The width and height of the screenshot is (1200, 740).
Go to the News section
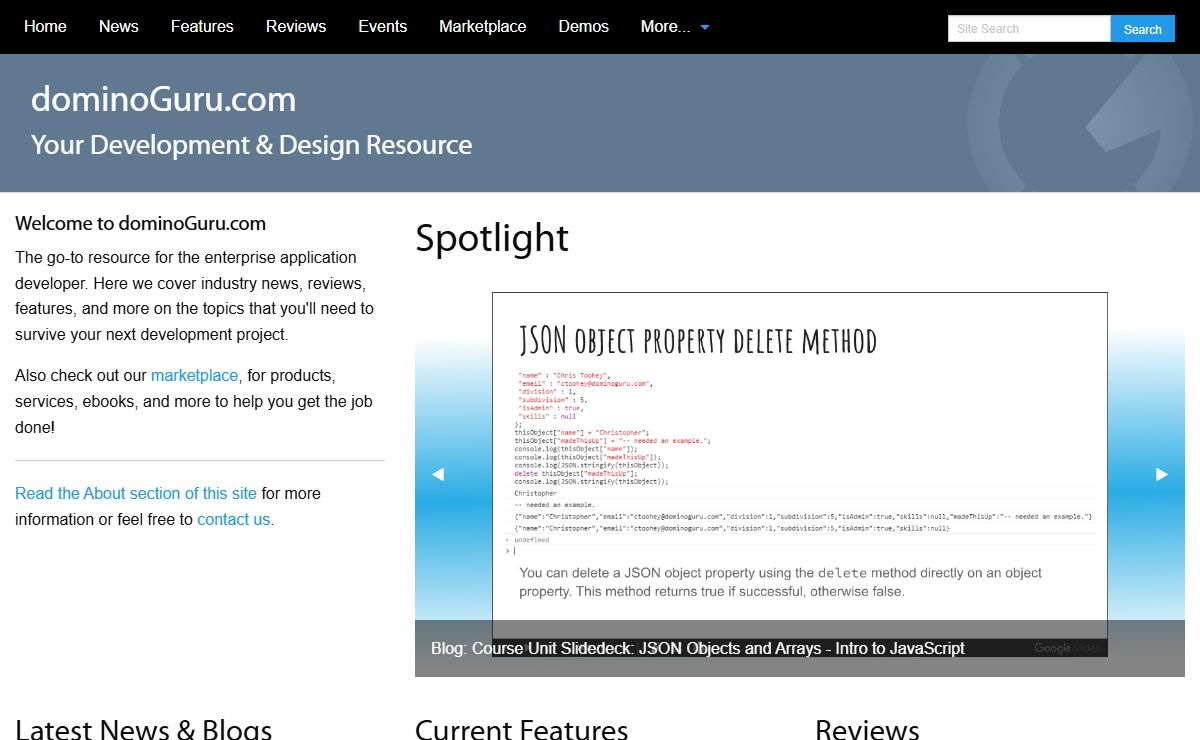pyautogui.click(x=118, y=27)
